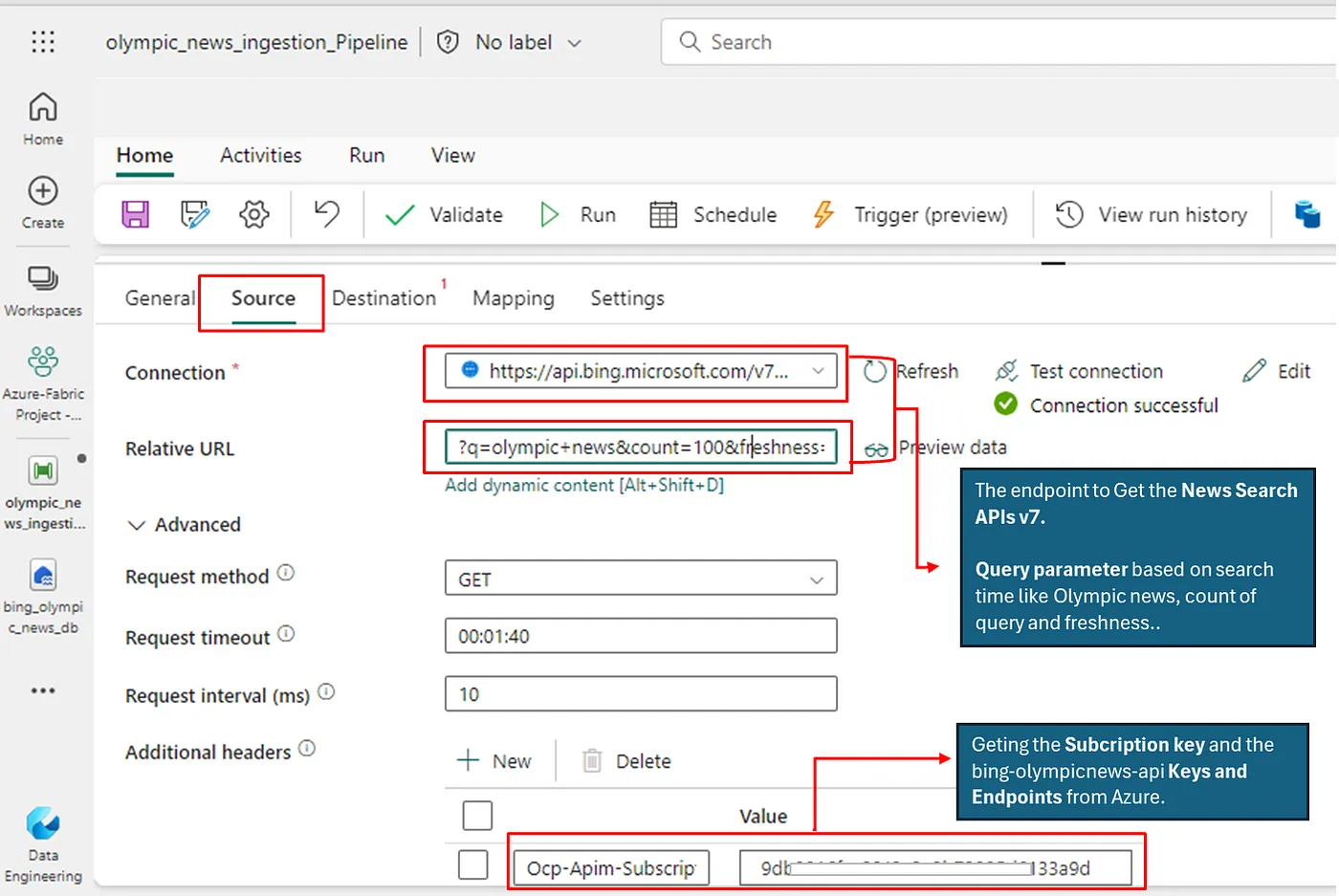The width and height of the screenshot is (1339, 896).
Task: Open olympic_news_ingestion pipeline item in sidebar
Action: [43, 493]
